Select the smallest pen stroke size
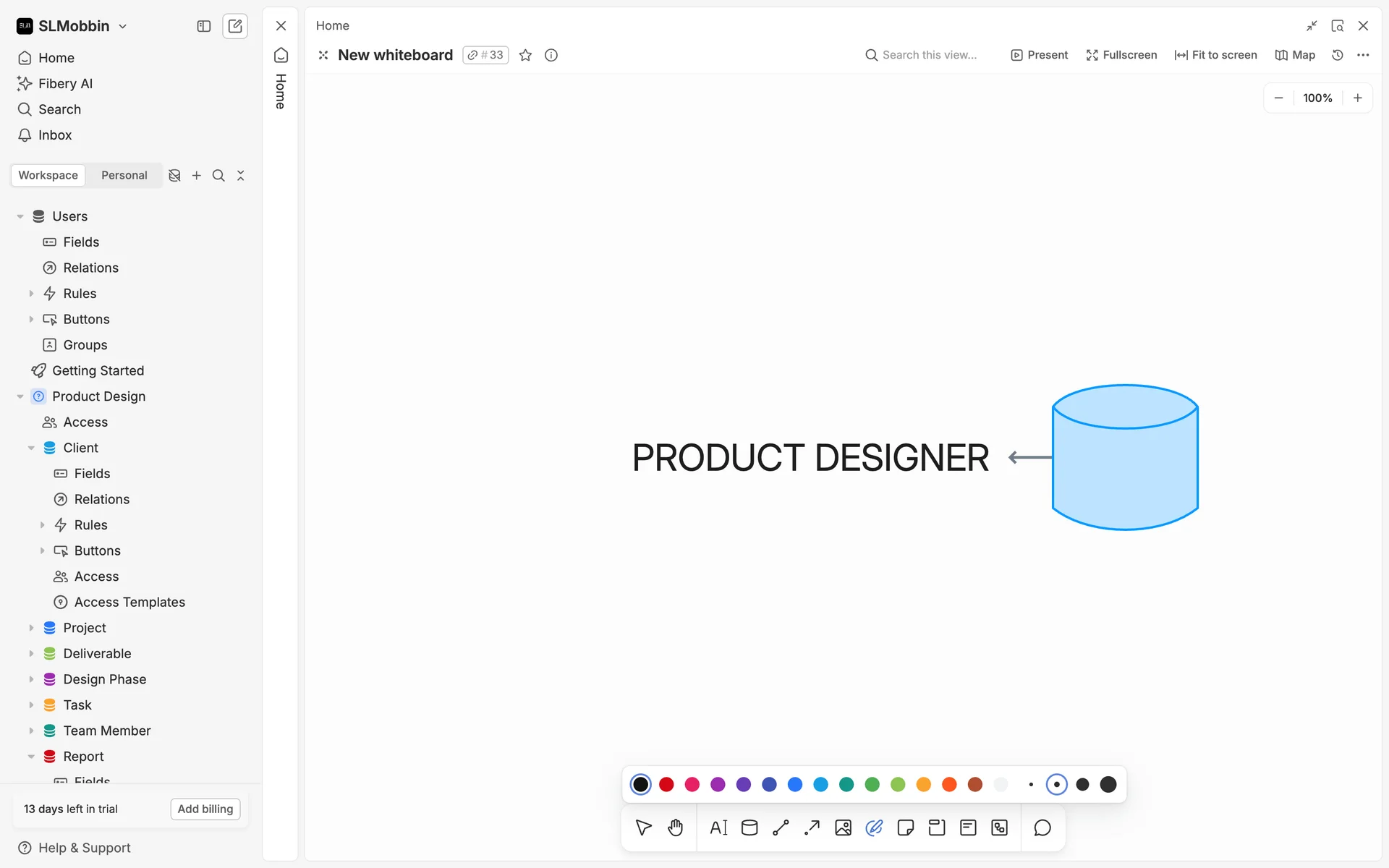Viewport: 1389px width, 868px height. (1031, 785)
